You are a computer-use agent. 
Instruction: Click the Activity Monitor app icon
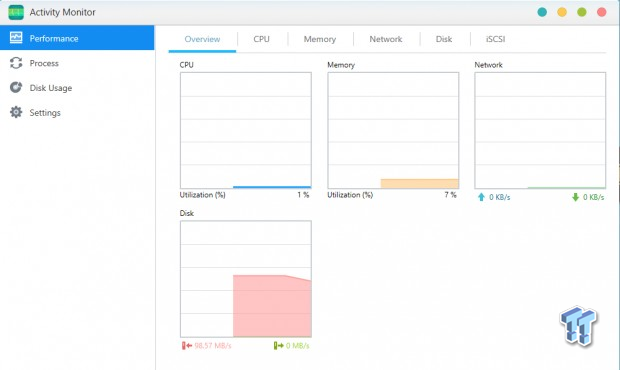pos(16,12)
